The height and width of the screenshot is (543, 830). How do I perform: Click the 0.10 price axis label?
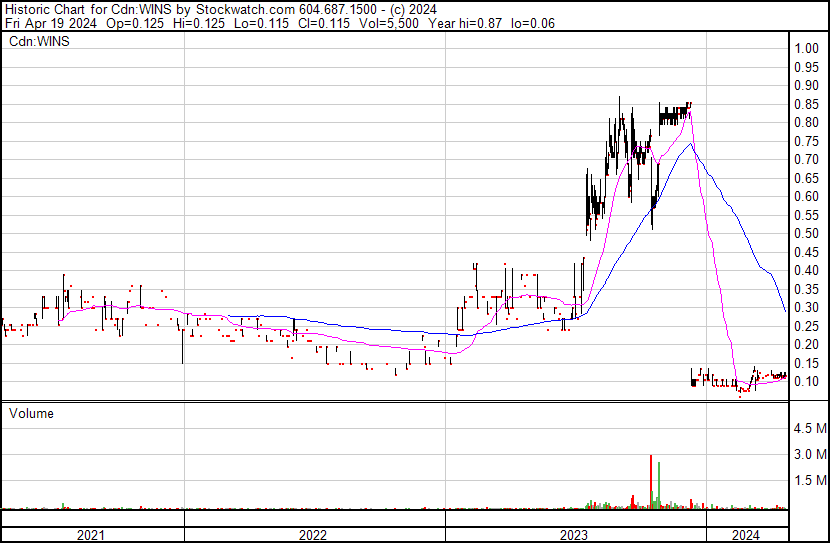coord(806,382)
